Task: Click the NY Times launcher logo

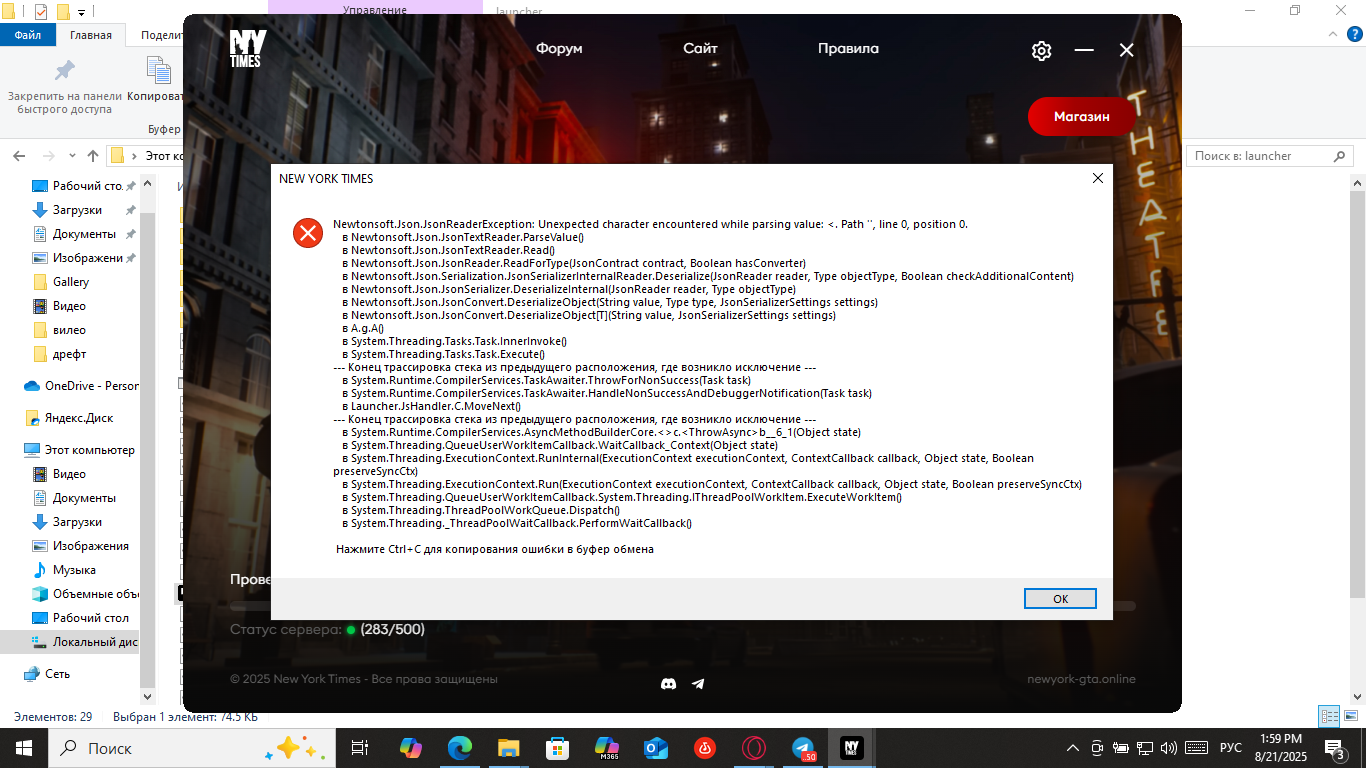Action: 246,49
